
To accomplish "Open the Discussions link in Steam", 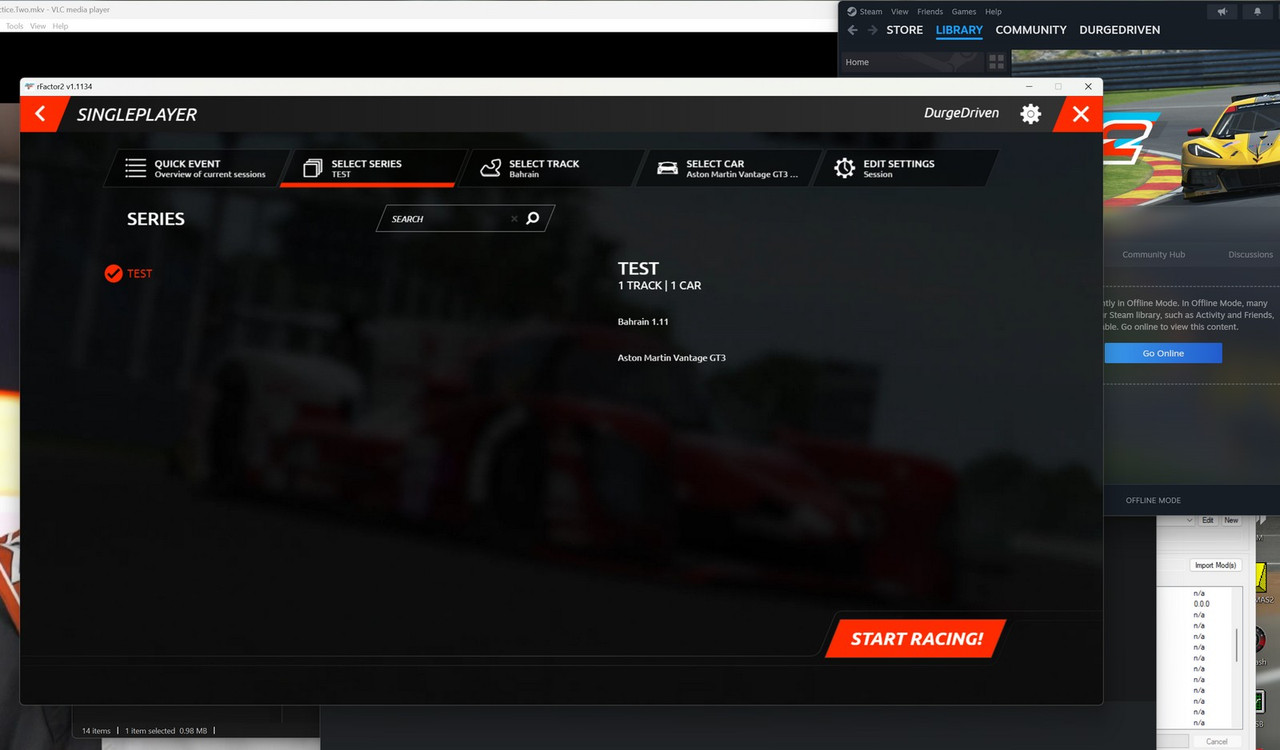I will tap(1250, 255).
